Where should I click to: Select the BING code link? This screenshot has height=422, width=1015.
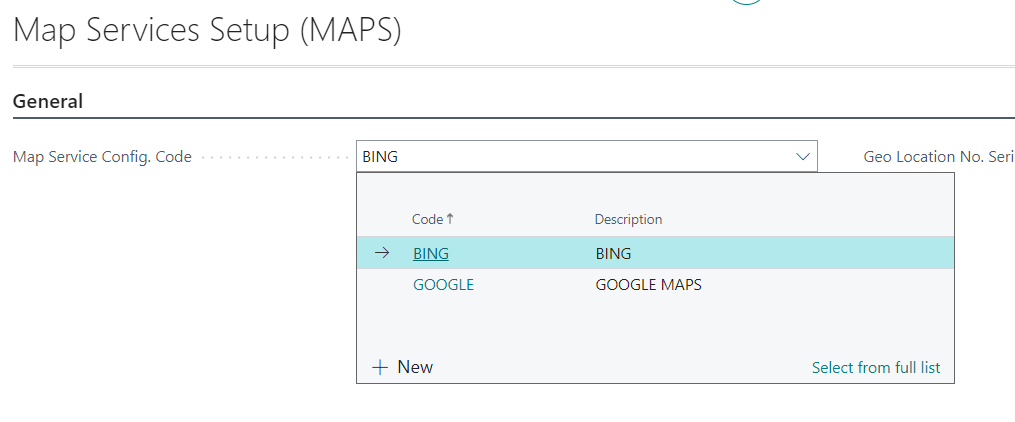click(430, 254)
